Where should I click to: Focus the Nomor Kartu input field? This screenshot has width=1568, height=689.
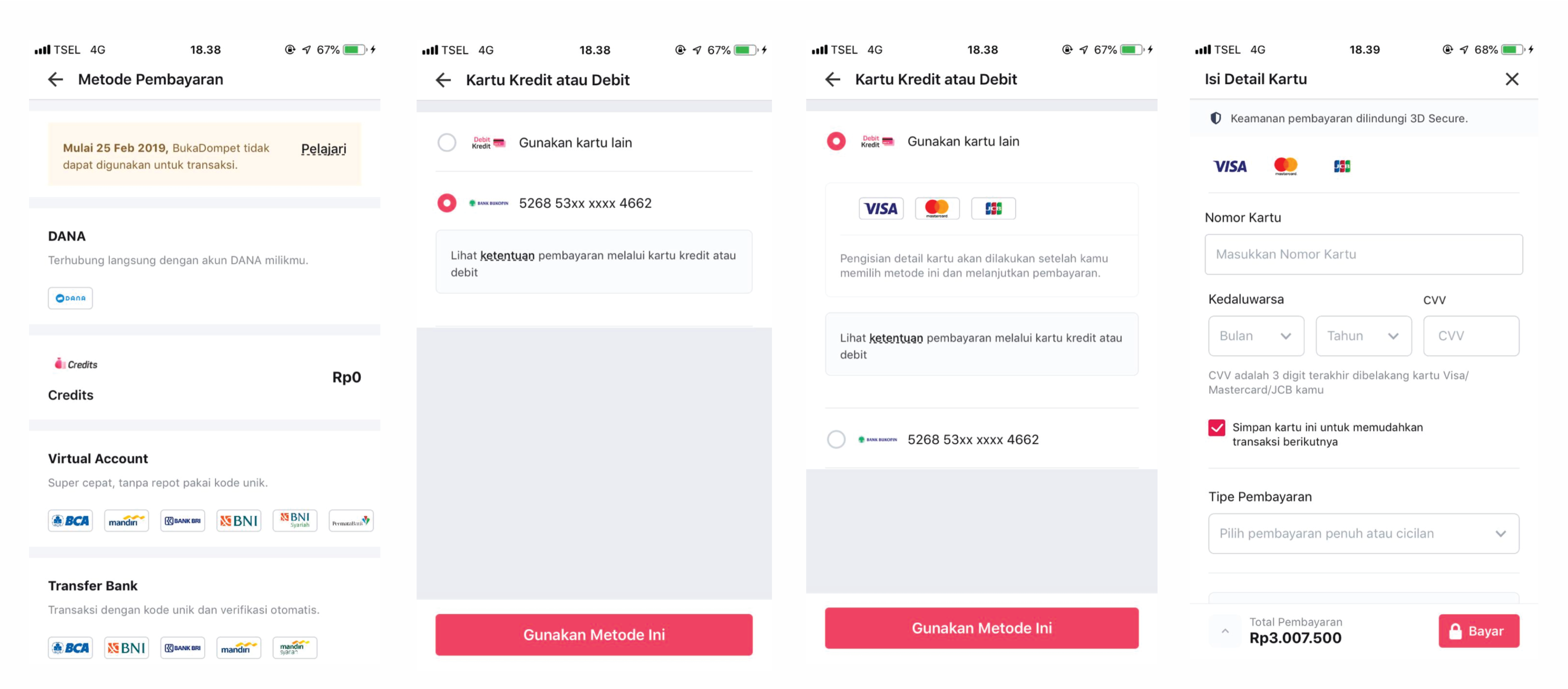click(x=1363, y=255)
